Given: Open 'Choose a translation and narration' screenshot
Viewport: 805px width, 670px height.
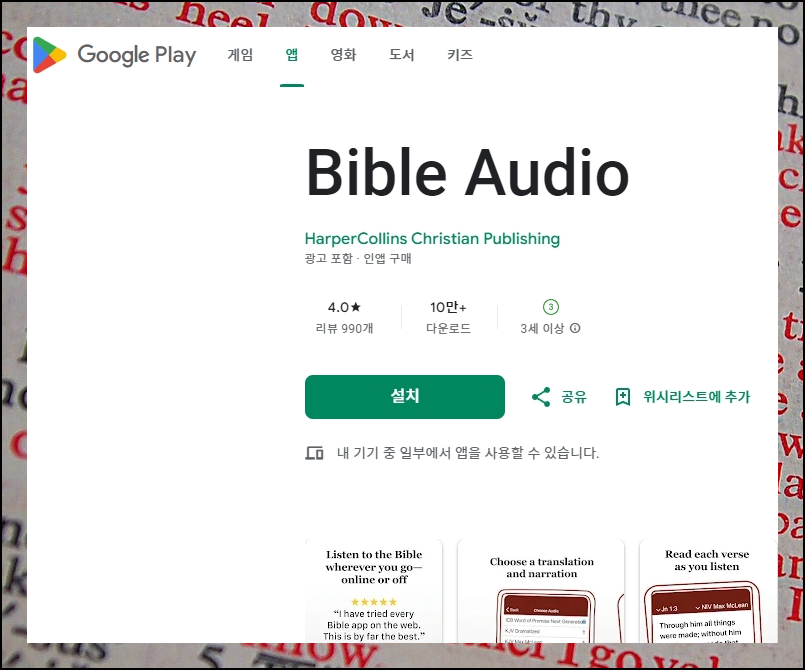Looking at the screenshot, I should pos(541,591).
